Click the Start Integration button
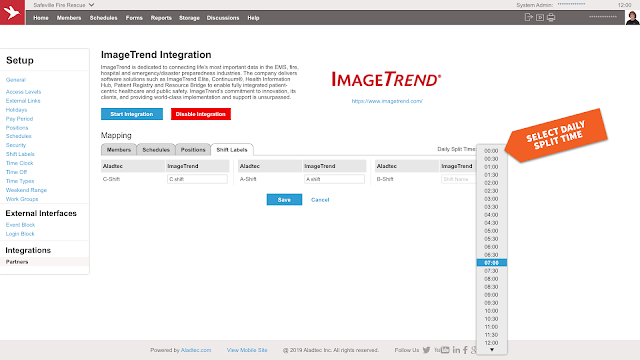The image size is (640, 360). tap(132, 114)
